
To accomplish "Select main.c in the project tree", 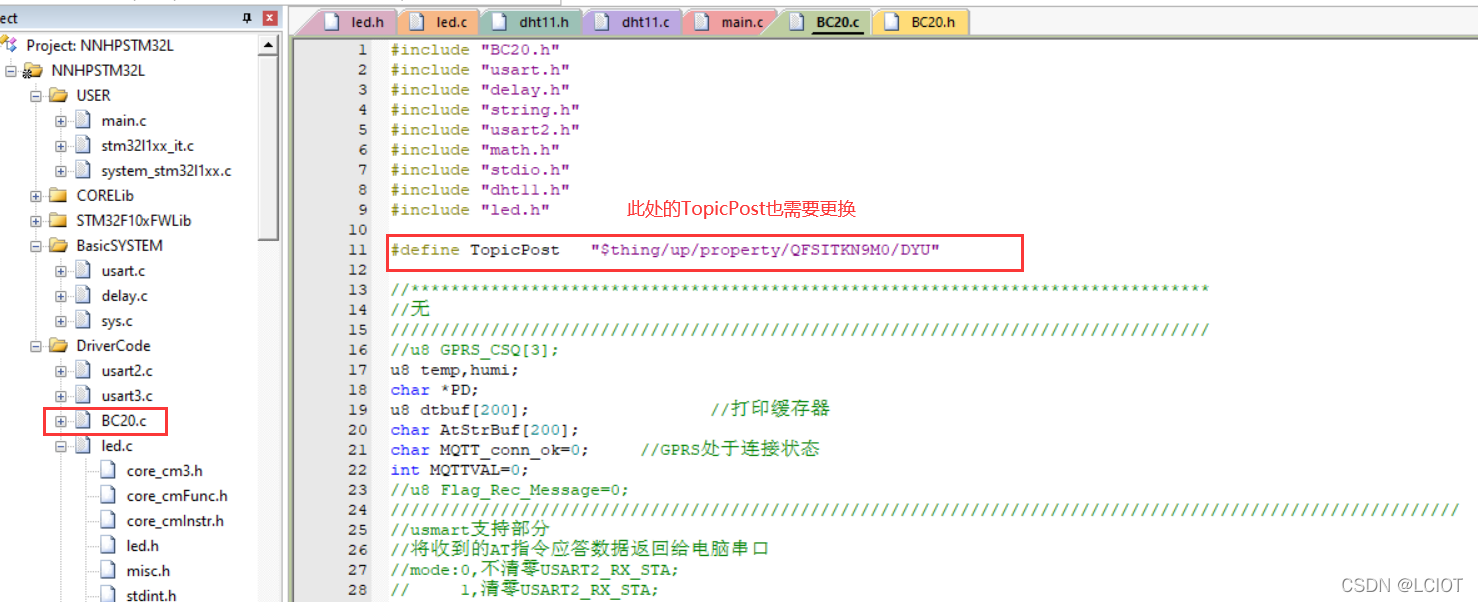I will click(x=124, y=121).
